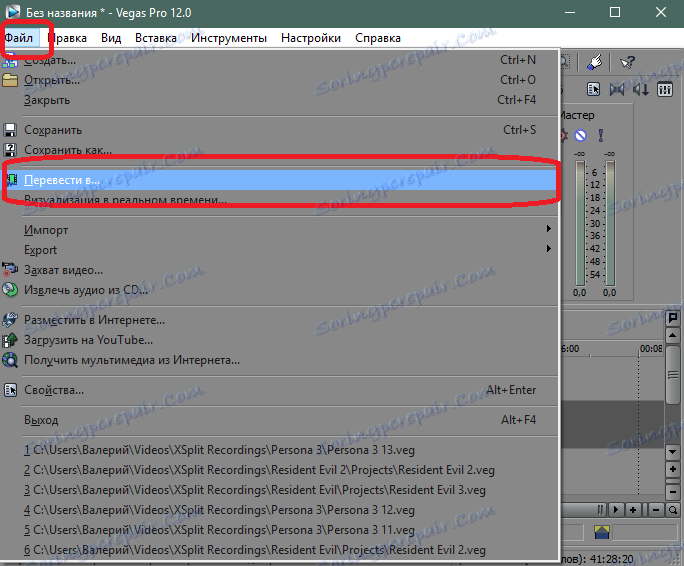Choose Закрыть menu entry

[x=280, y=100]
